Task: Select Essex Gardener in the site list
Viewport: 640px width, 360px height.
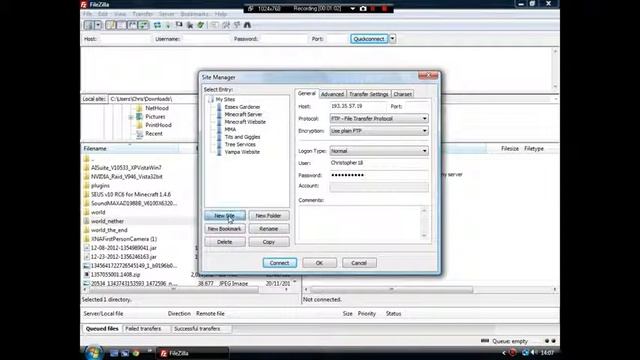Action: (x=242, y=107)
